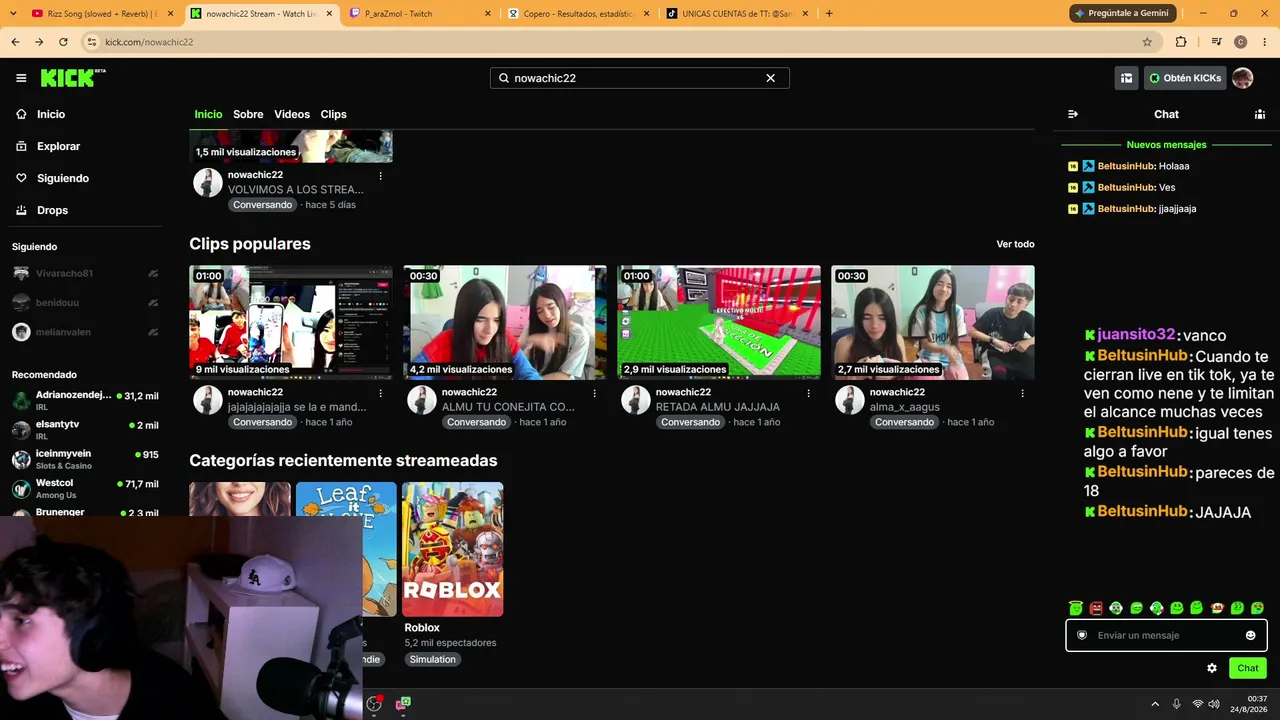Switch to the Sobre tab
1280x720 pixels.
[x=248, y=114]
